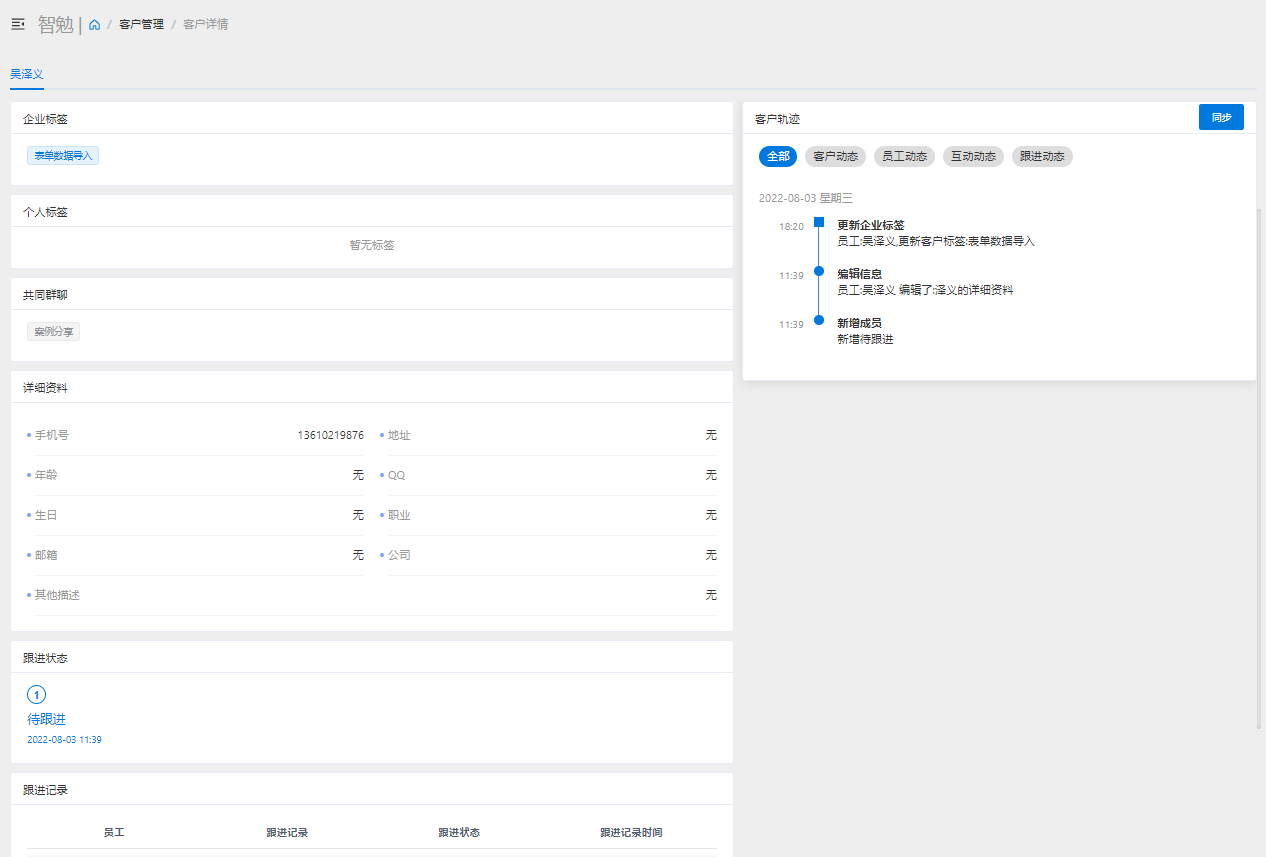Click the page vertical scrollbar
Viewport: 1266px width, 857px height.
1260,468
